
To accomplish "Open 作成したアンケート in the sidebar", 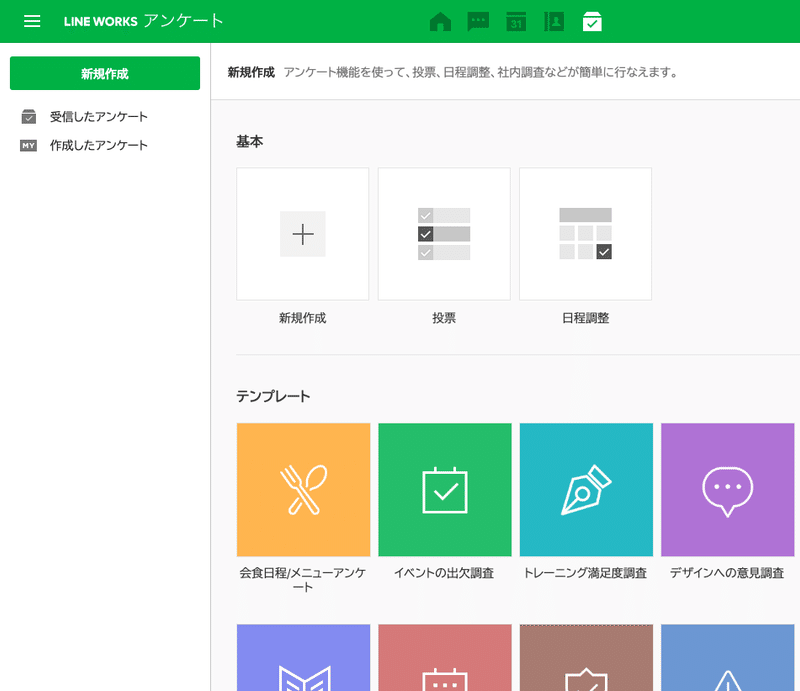I will pyautogui.click(x=98, y=145).
